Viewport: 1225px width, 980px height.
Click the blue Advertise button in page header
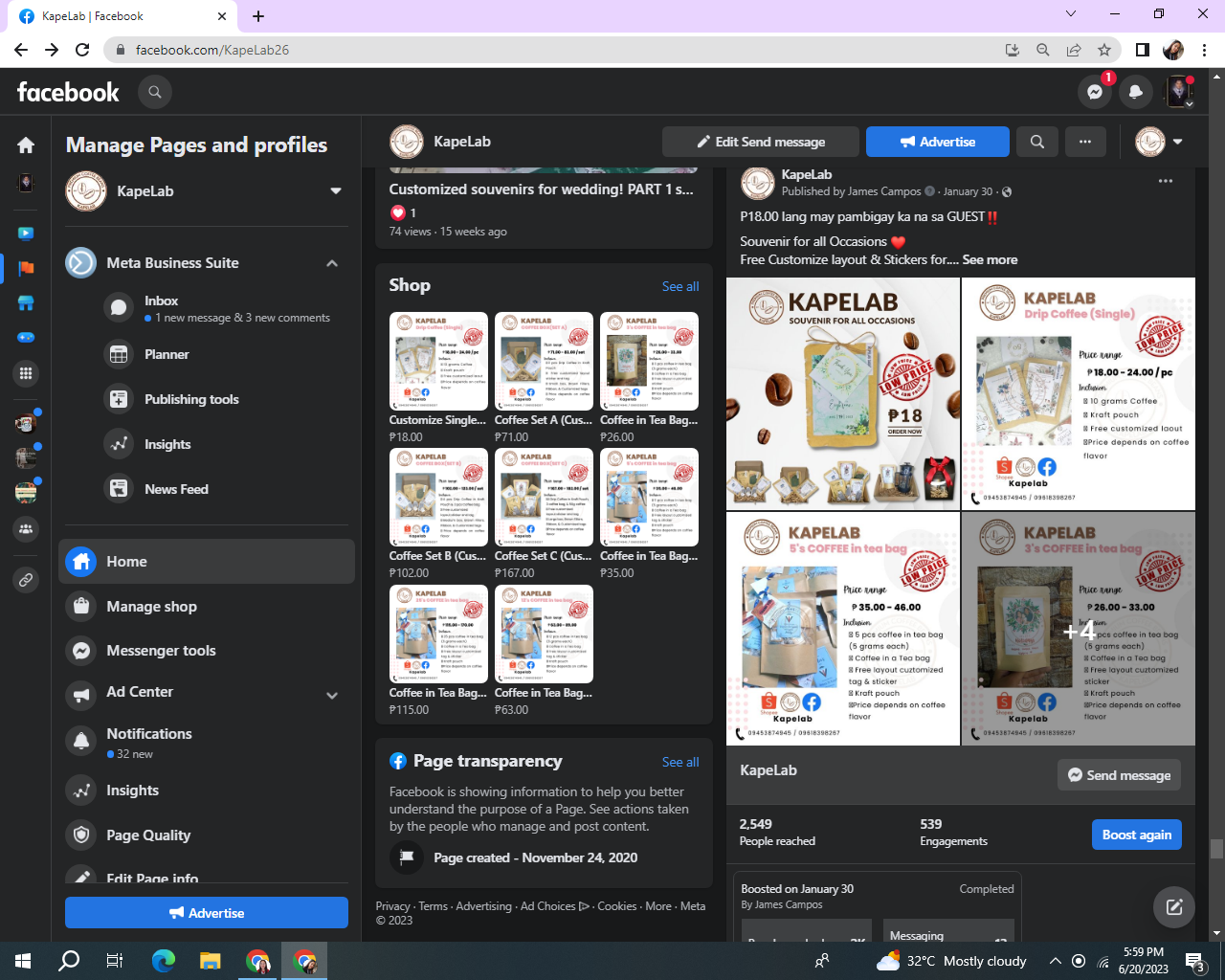click(x=938, y=142)
